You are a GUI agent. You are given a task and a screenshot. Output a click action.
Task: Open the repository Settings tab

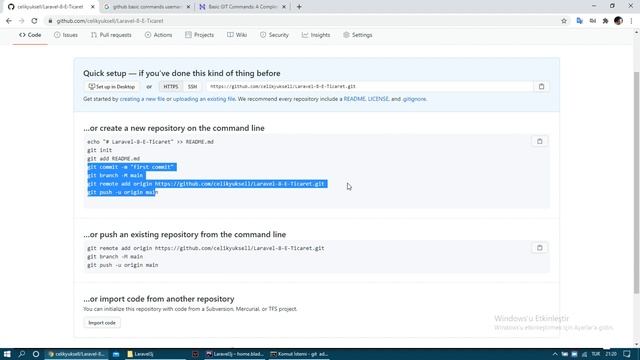click(x=358, y=35)
